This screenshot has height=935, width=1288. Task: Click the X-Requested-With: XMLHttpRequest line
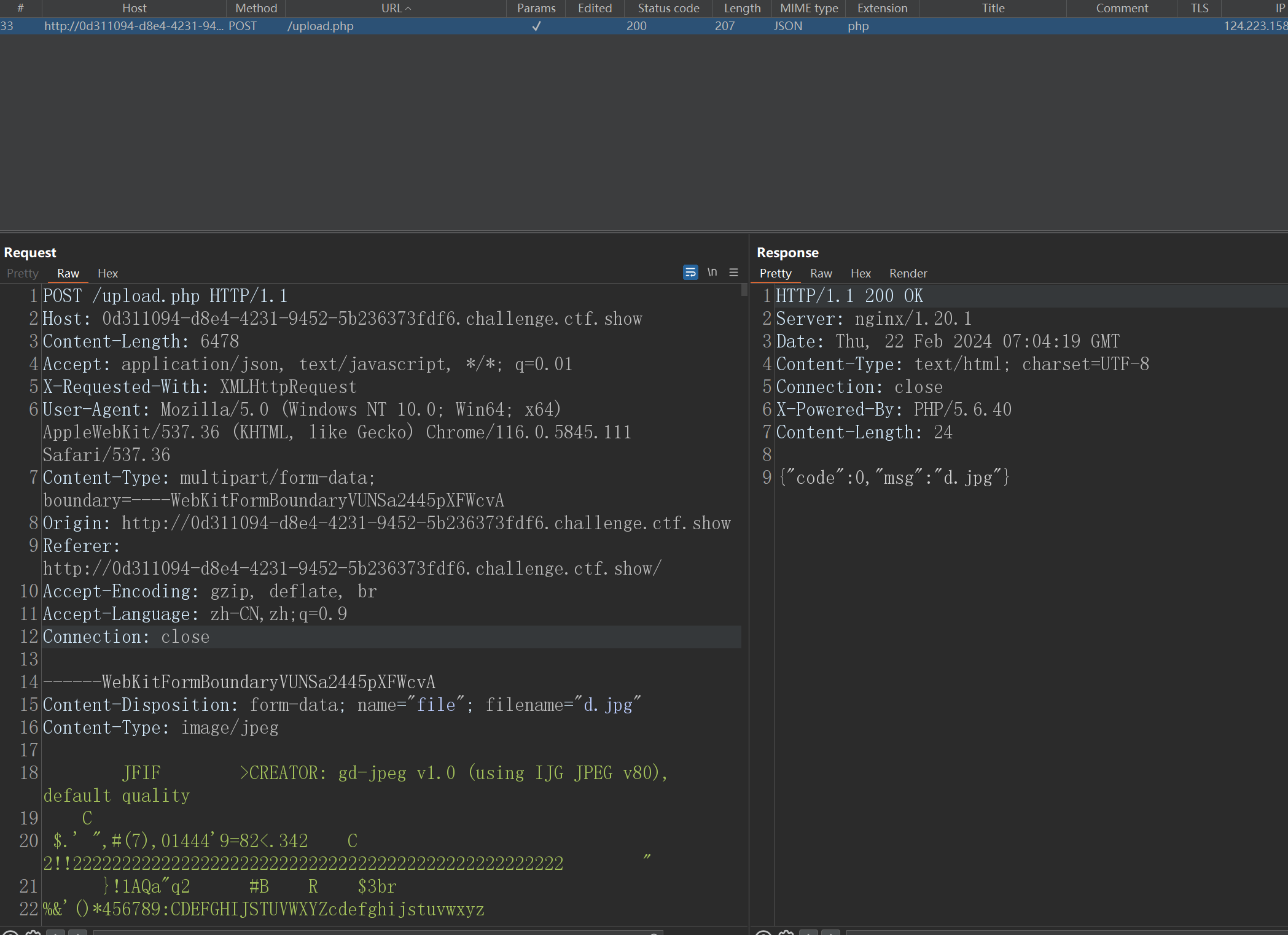pyautogui.click(x=200, y=387)
